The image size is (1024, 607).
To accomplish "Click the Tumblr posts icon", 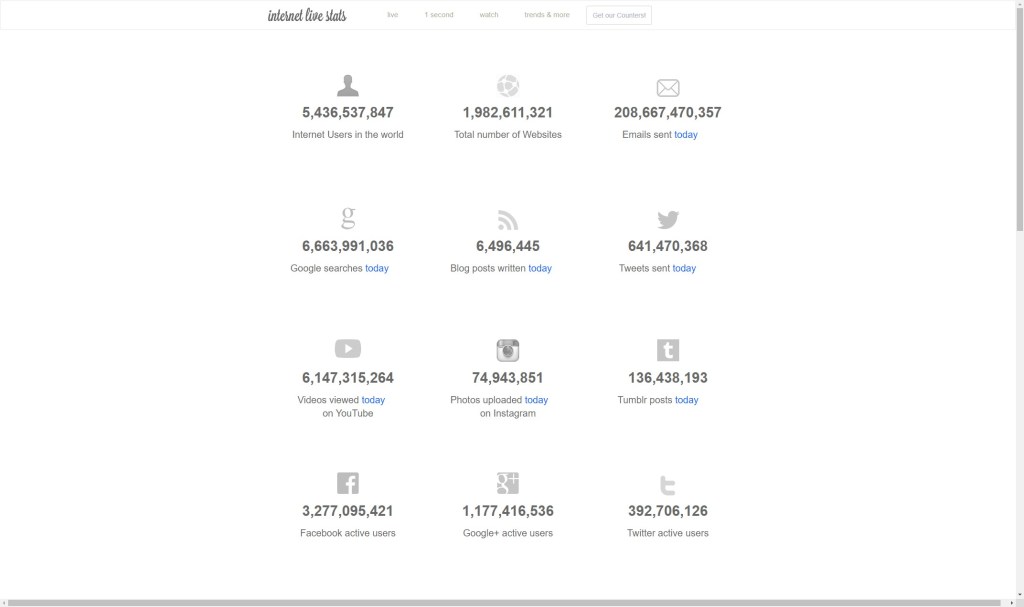I will click(667, 348).
